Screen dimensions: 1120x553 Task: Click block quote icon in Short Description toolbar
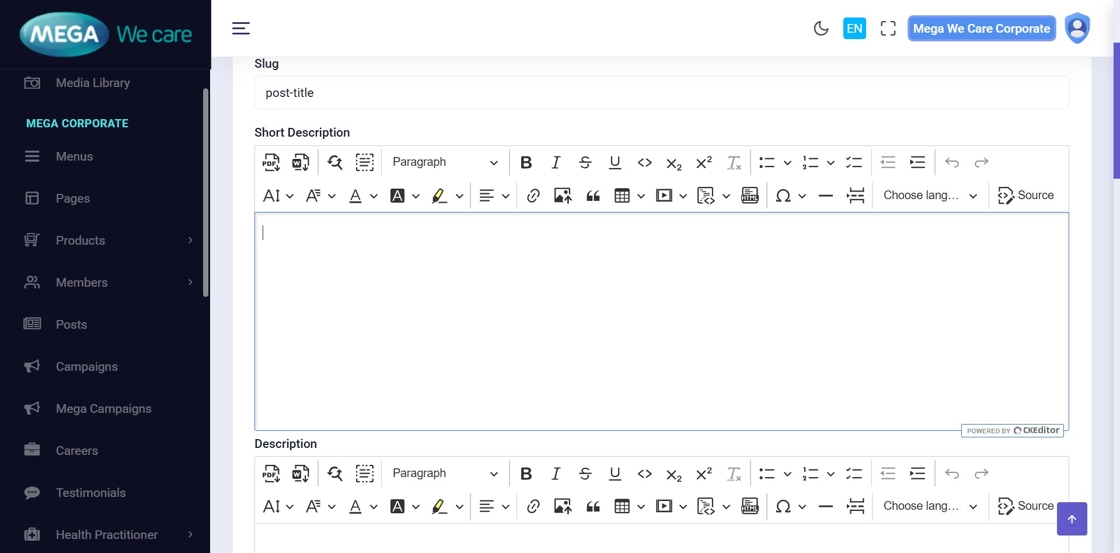[593, 196]
